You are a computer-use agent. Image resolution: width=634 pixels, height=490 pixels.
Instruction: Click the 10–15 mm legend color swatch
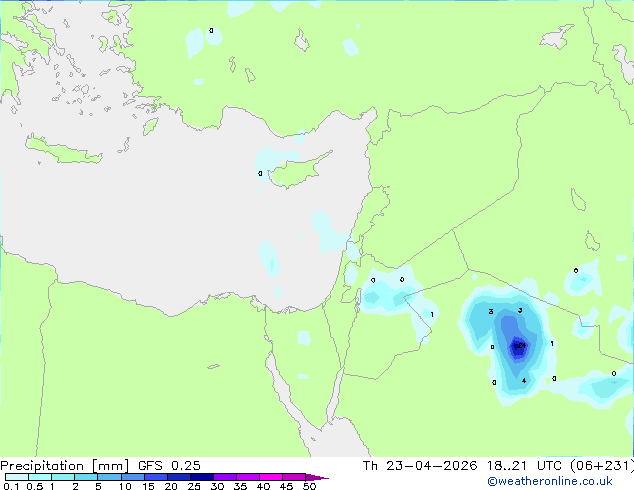[132, 477]
